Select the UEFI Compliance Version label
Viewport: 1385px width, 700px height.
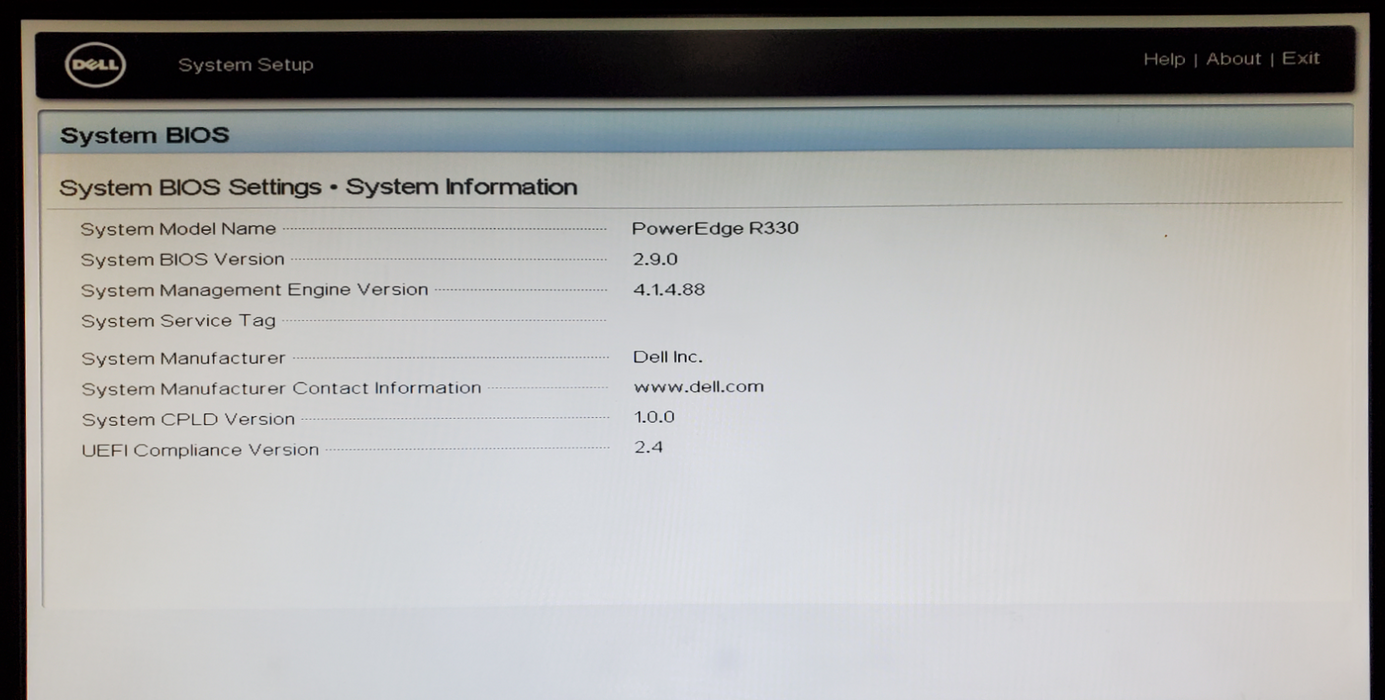point(200,450)
